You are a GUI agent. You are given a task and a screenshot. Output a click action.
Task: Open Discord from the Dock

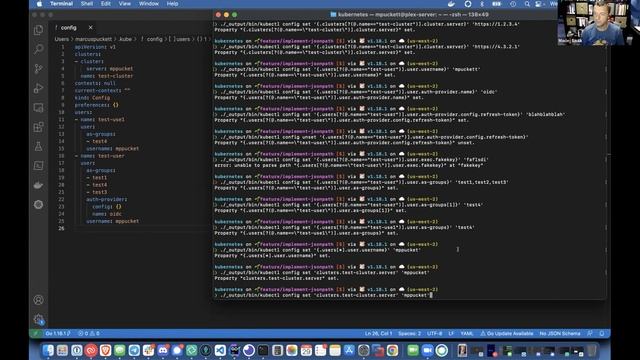click(x=163, y=350)
